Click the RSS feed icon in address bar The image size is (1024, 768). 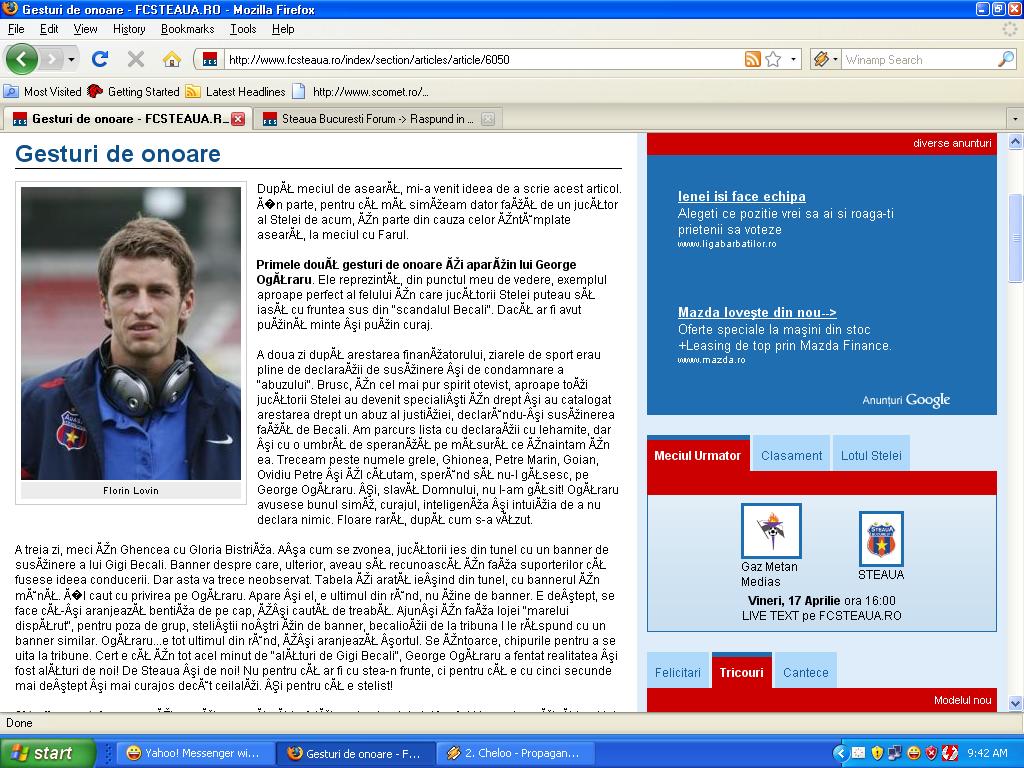pyautogui.click(x=752, y=59)
